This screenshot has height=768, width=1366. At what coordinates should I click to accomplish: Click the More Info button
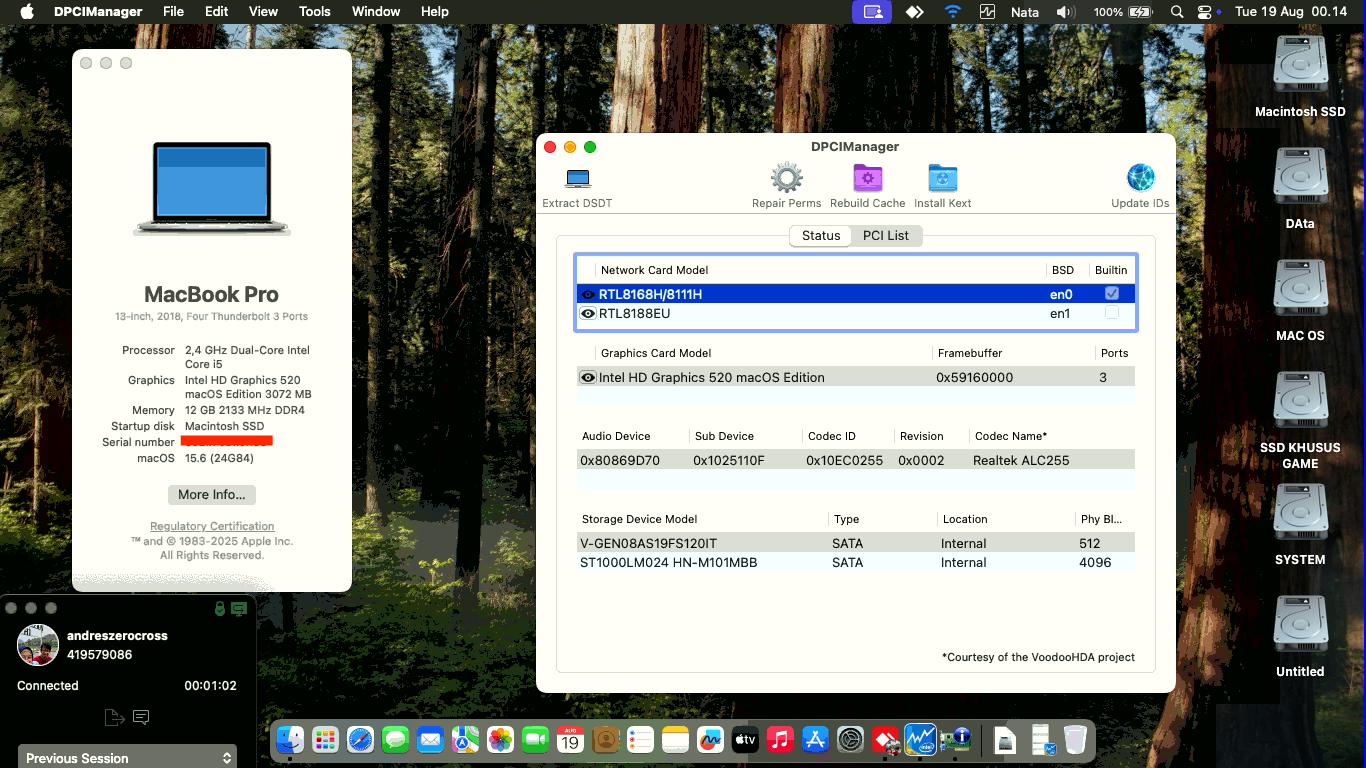tap(211, 494)
